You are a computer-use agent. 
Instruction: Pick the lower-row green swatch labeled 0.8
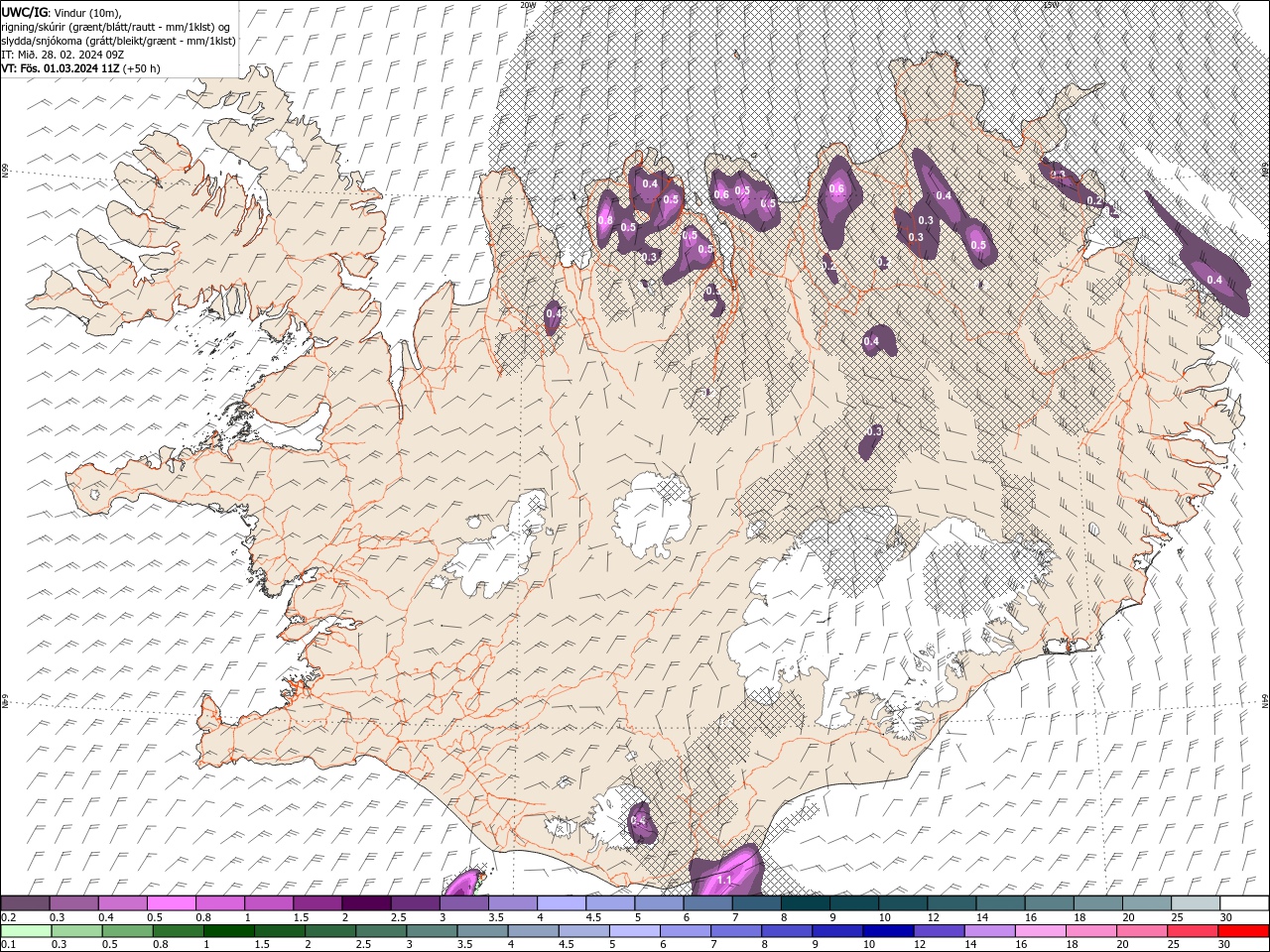(178, 931)
